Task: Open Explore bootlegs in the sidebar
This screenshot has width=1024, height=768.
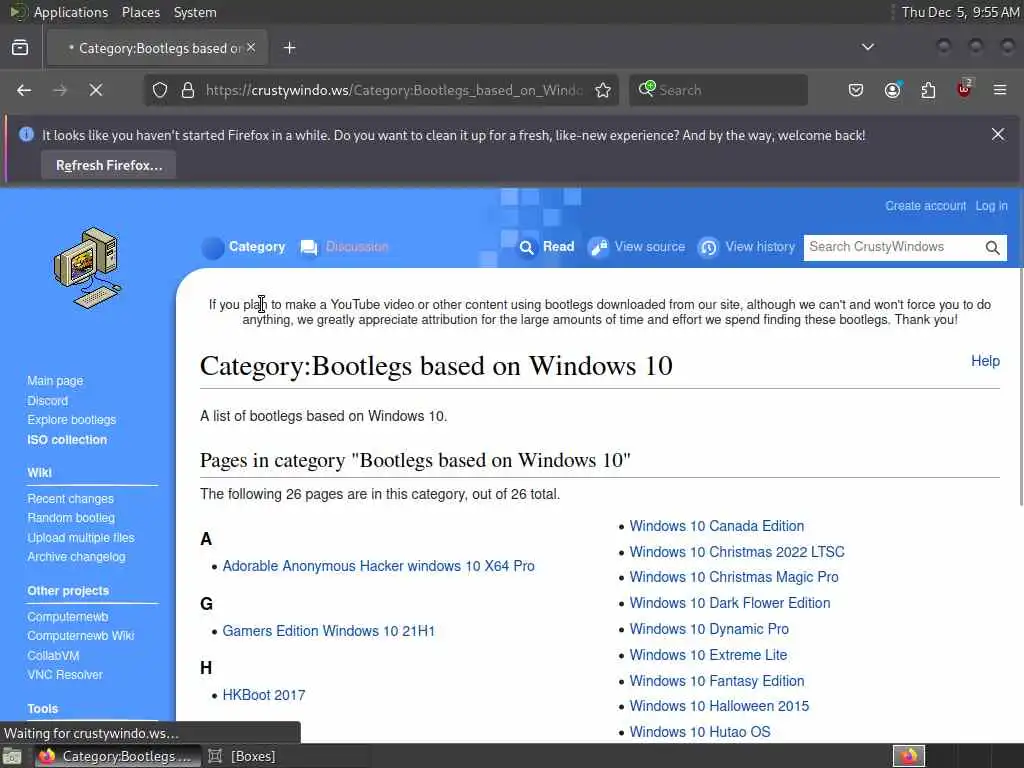Action: pyautogui.click(x=72, y=419)
